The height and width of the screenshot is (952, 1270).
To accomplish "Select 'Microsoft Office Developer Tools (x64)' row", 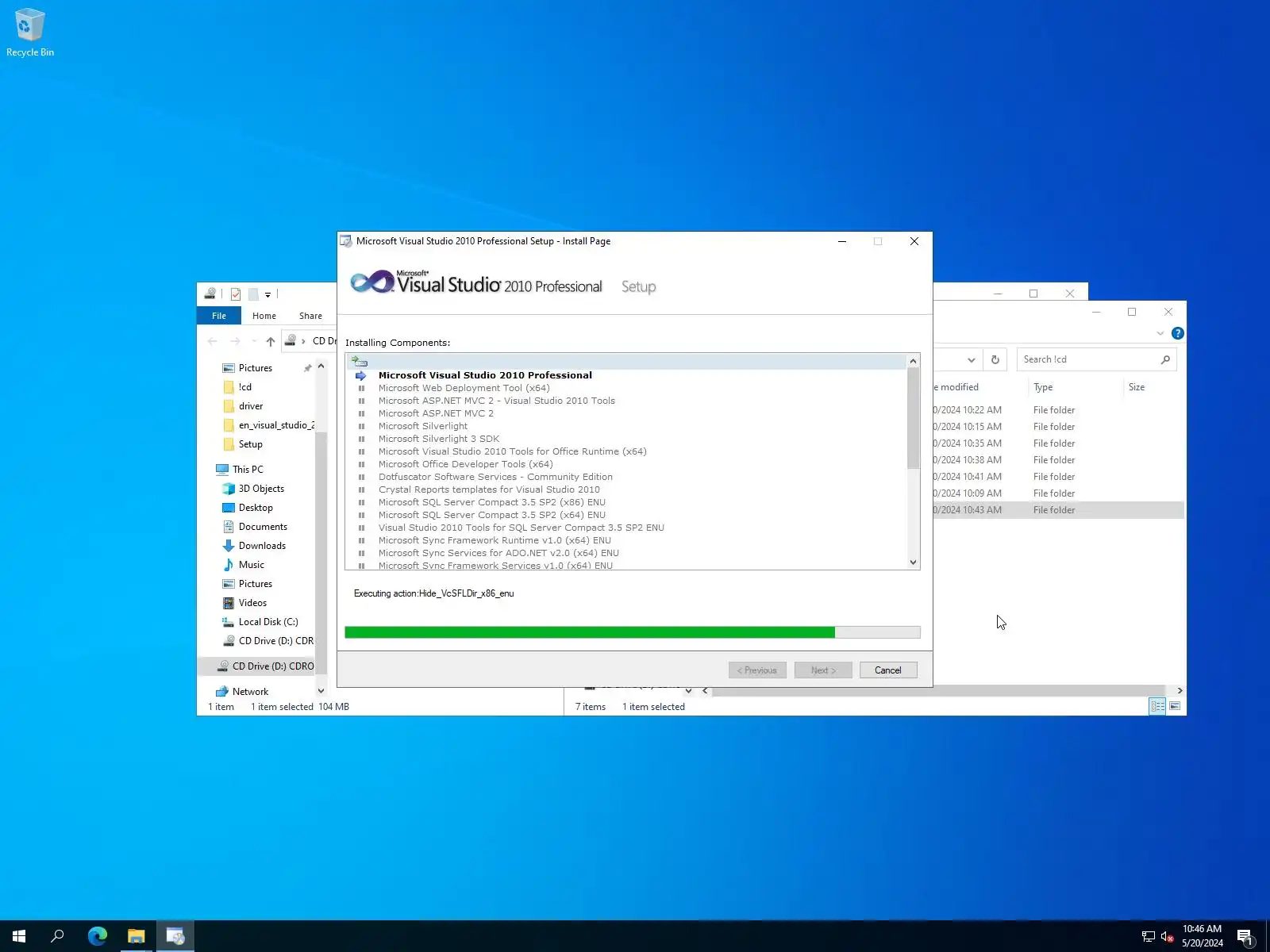I will 465,464.
